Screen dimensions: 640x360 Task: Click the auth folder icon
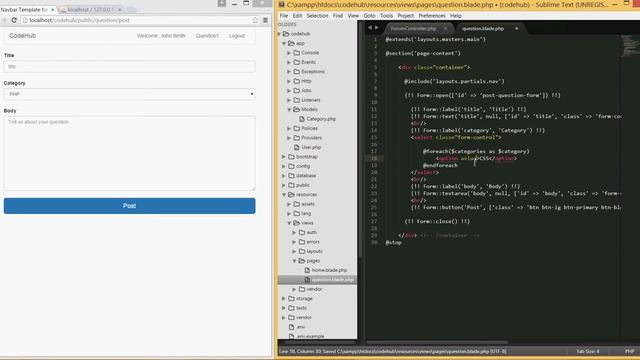point(302,232)
